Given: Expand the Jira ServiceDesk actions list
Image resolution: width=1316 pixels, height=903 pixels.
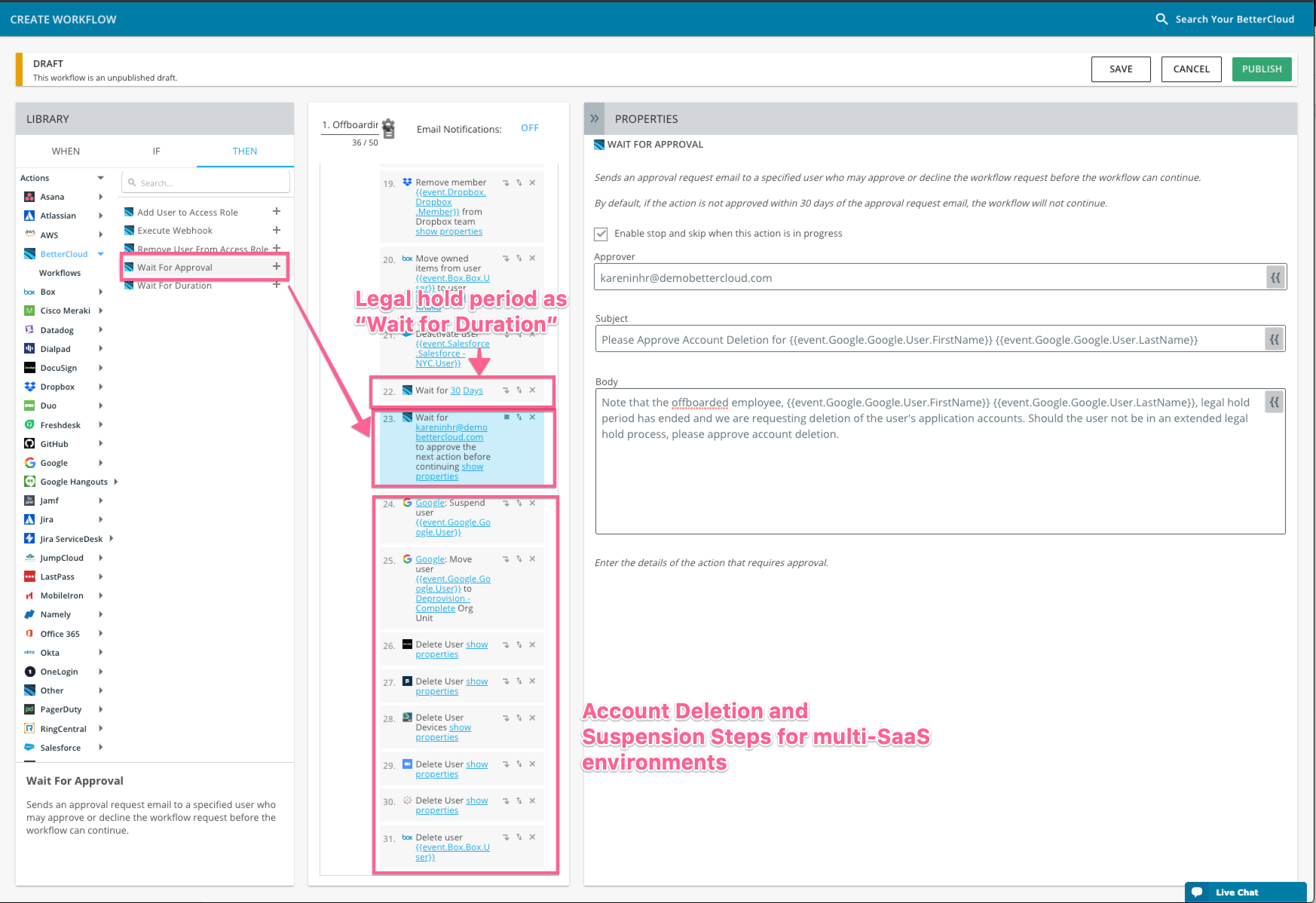Looking at the screenshot, I should point(112,538).
